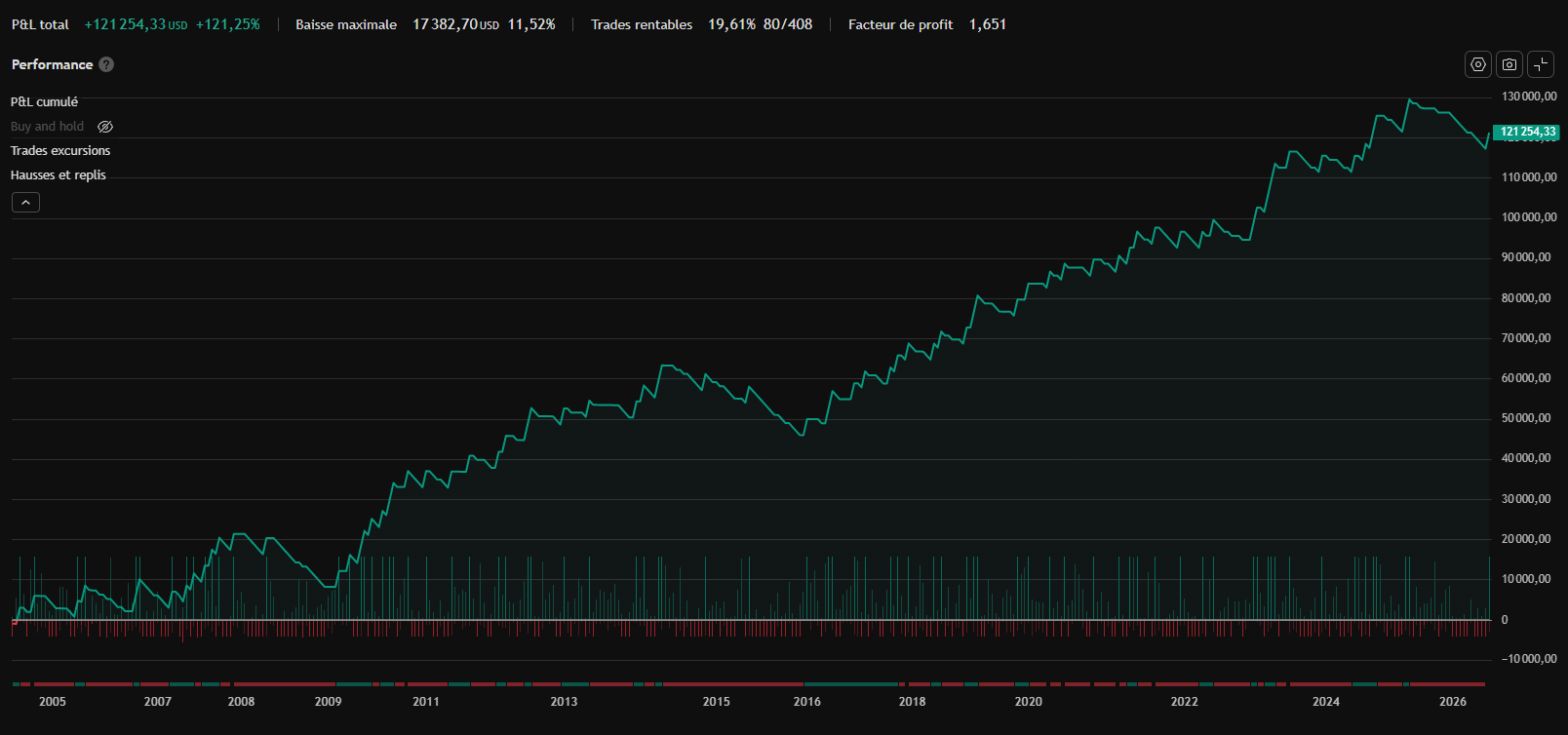Take a chart snapshot with the camera icon
1568x735 pixels.
pos(1509,64)
